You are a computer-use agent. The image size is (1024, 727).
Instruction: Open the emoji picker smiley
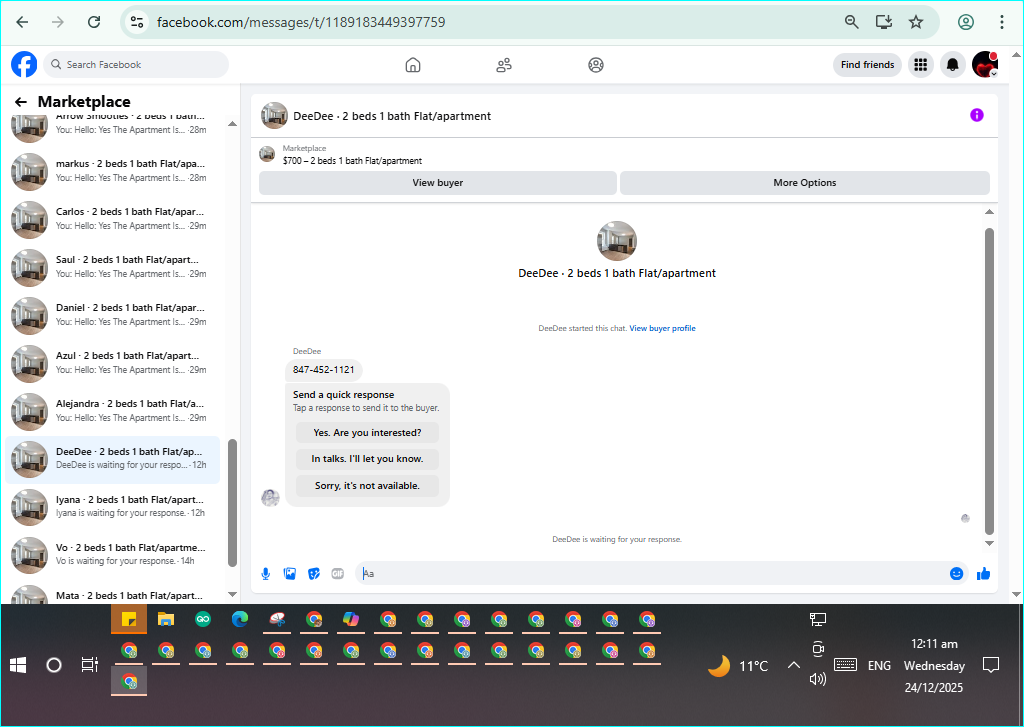coord(957,574)
